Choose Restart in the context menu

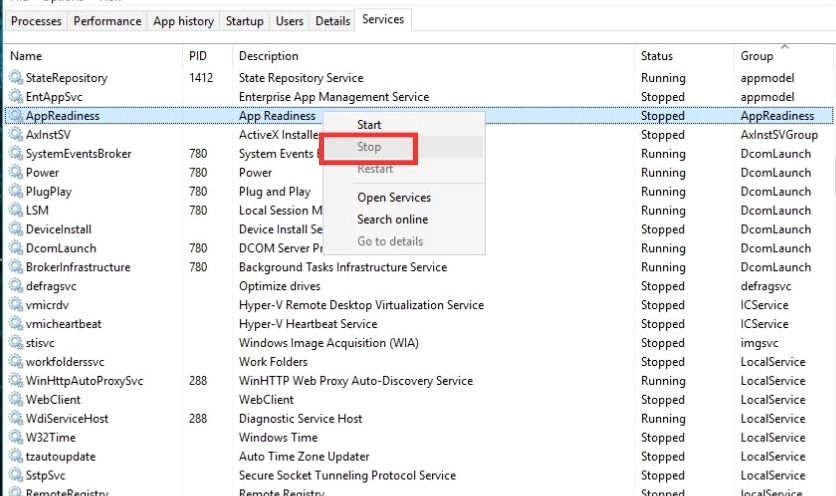tap(404, 169)
